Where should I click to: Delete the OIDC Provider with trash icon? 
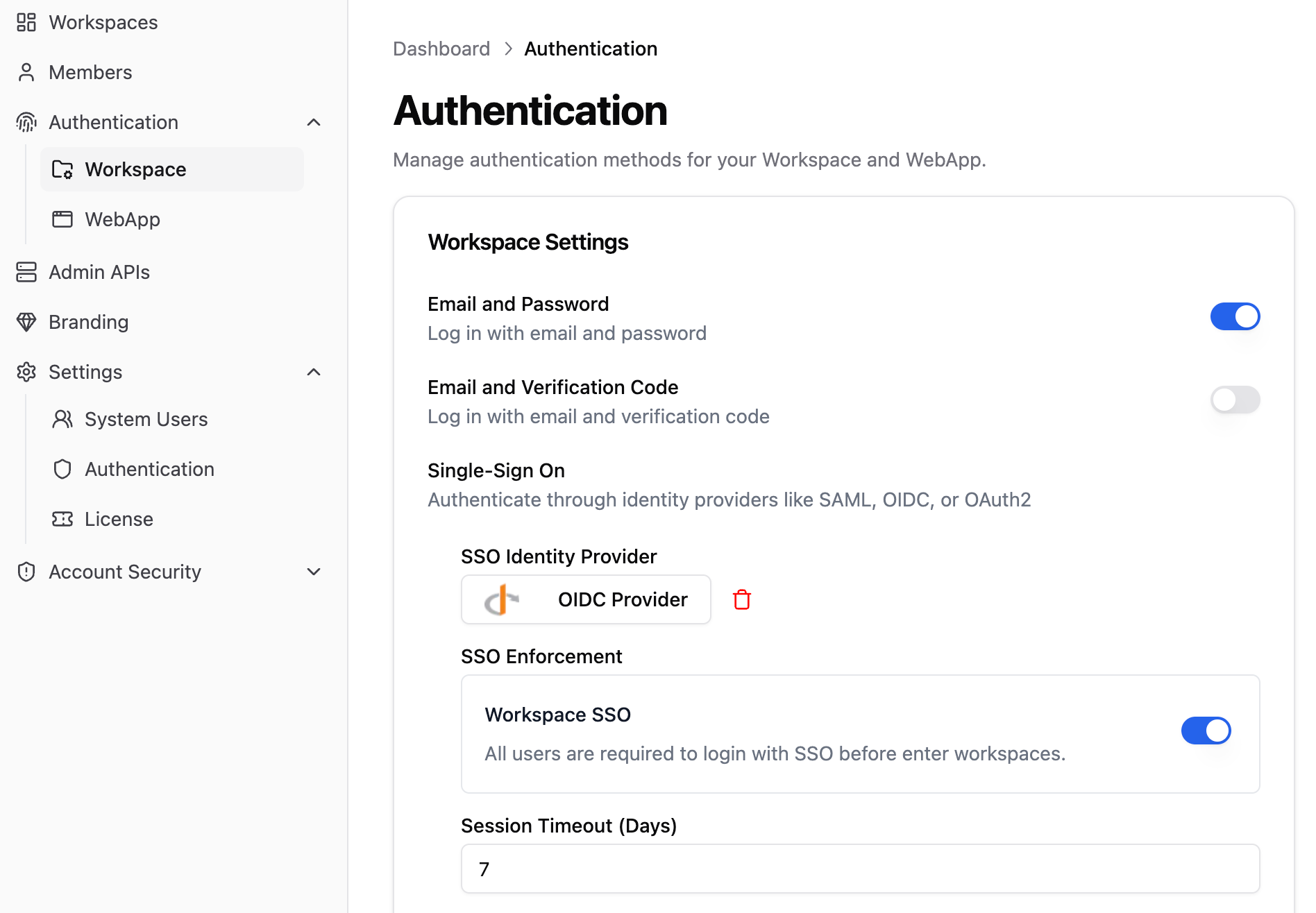coord(742,599)
